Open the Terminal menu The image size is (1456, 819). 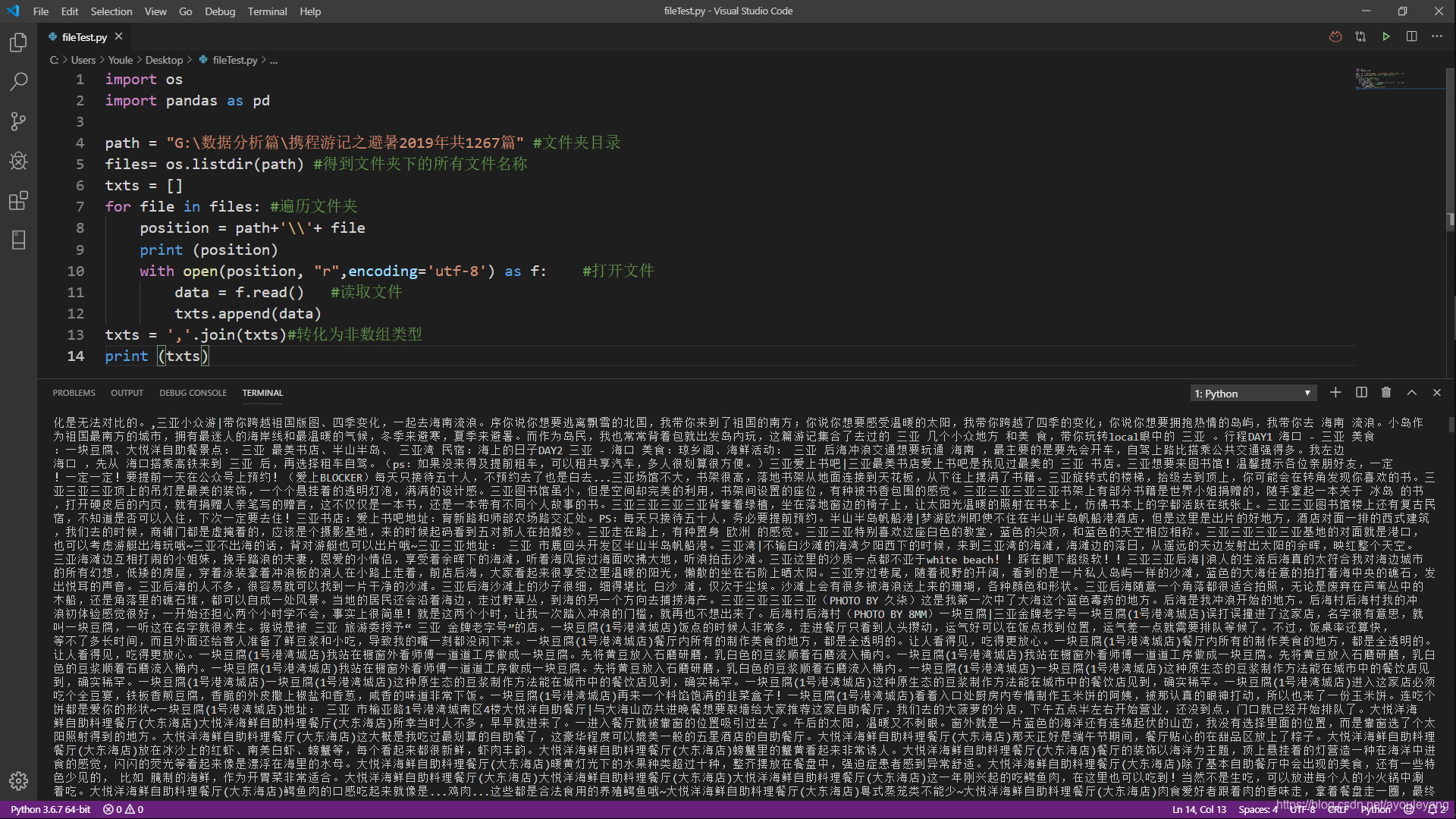click(x=267, y=11)
